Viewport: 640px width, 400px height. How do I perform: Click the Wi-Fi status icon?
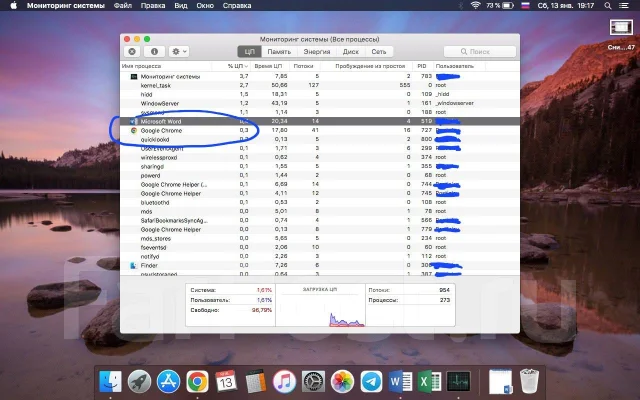tap(475, 6)
